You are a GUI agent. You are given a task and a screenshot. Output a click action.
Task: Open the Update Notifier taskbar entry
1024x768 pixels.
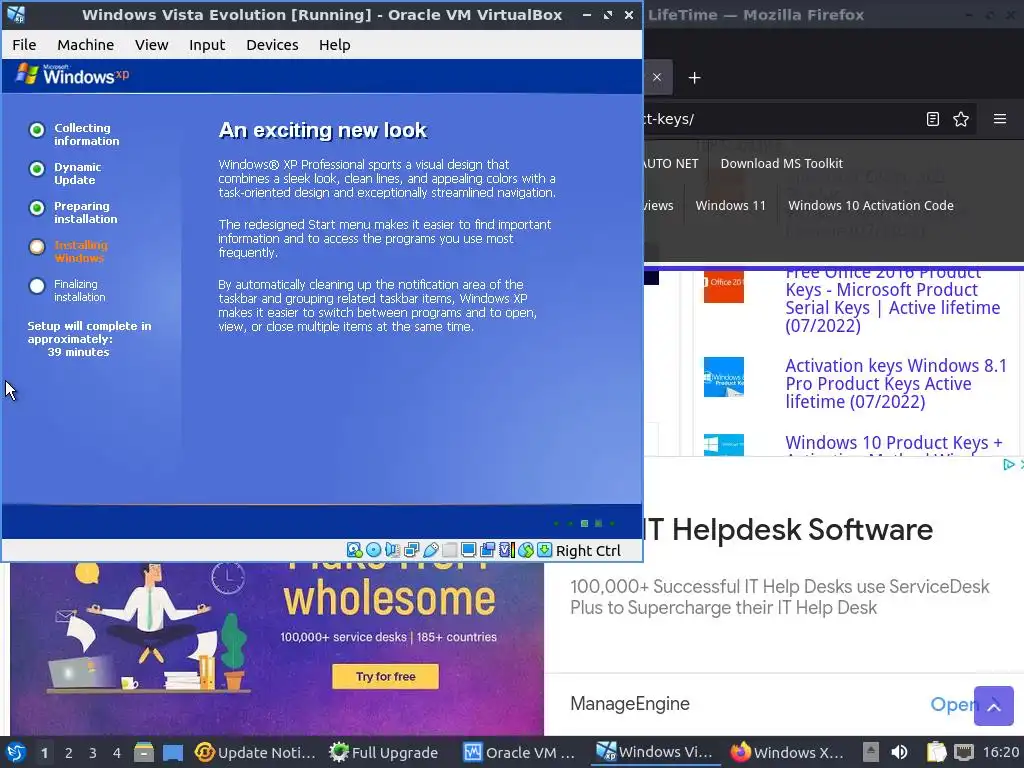[255, 752]
